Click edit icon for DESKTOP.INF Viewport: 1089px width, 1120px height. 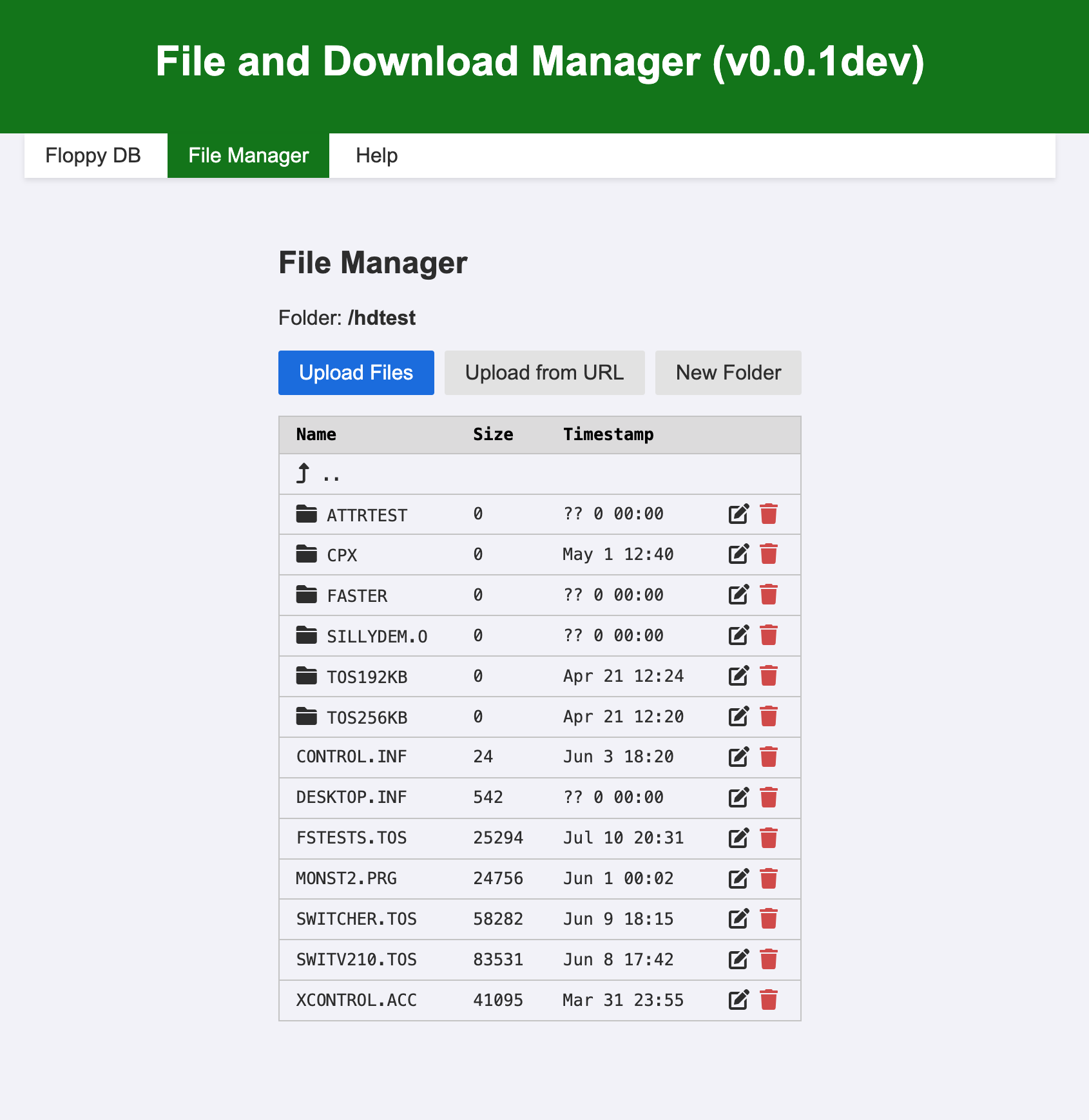(738, 797)
